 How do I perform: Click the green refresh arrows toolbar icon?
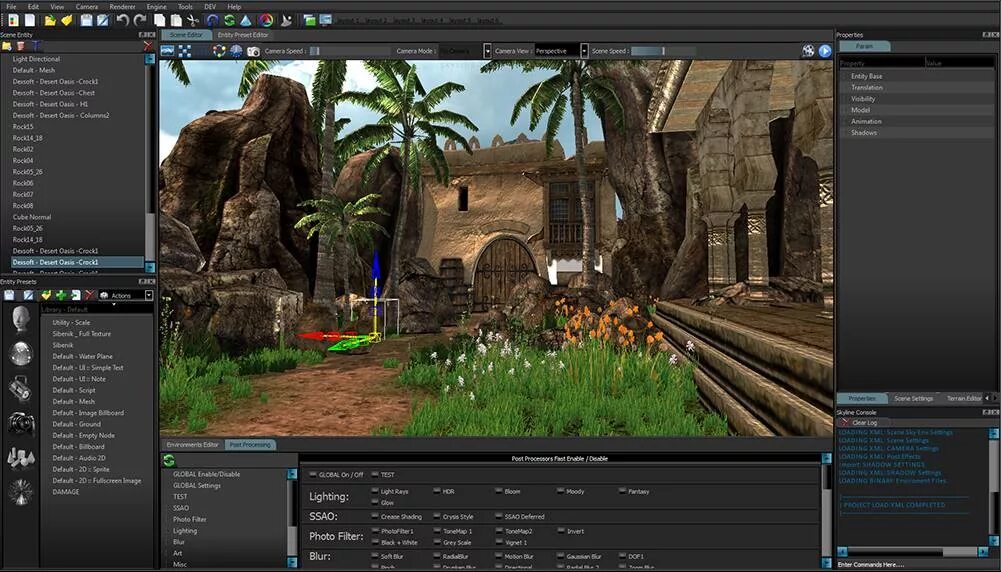coord(229,20)
